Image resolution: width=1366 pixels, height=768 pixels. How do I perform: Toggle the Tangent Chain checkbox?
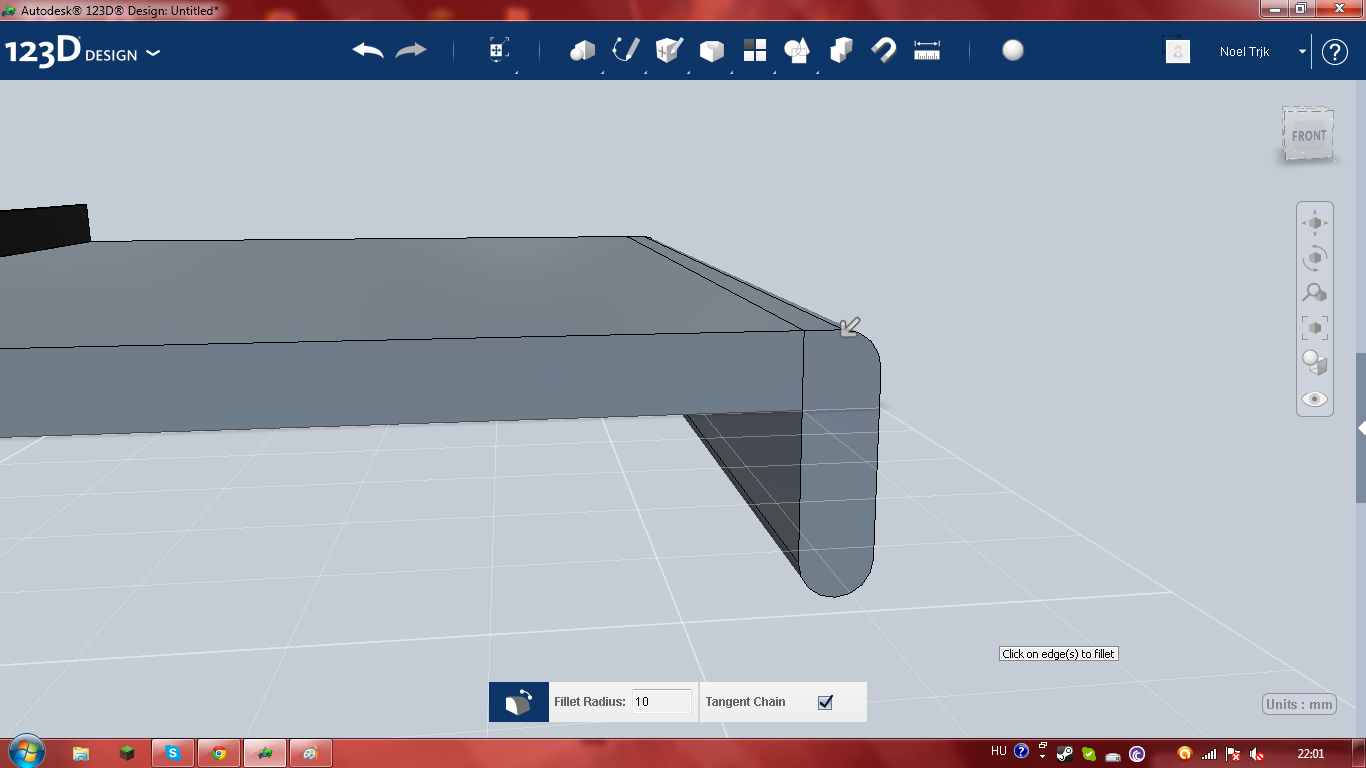(825, 702)
